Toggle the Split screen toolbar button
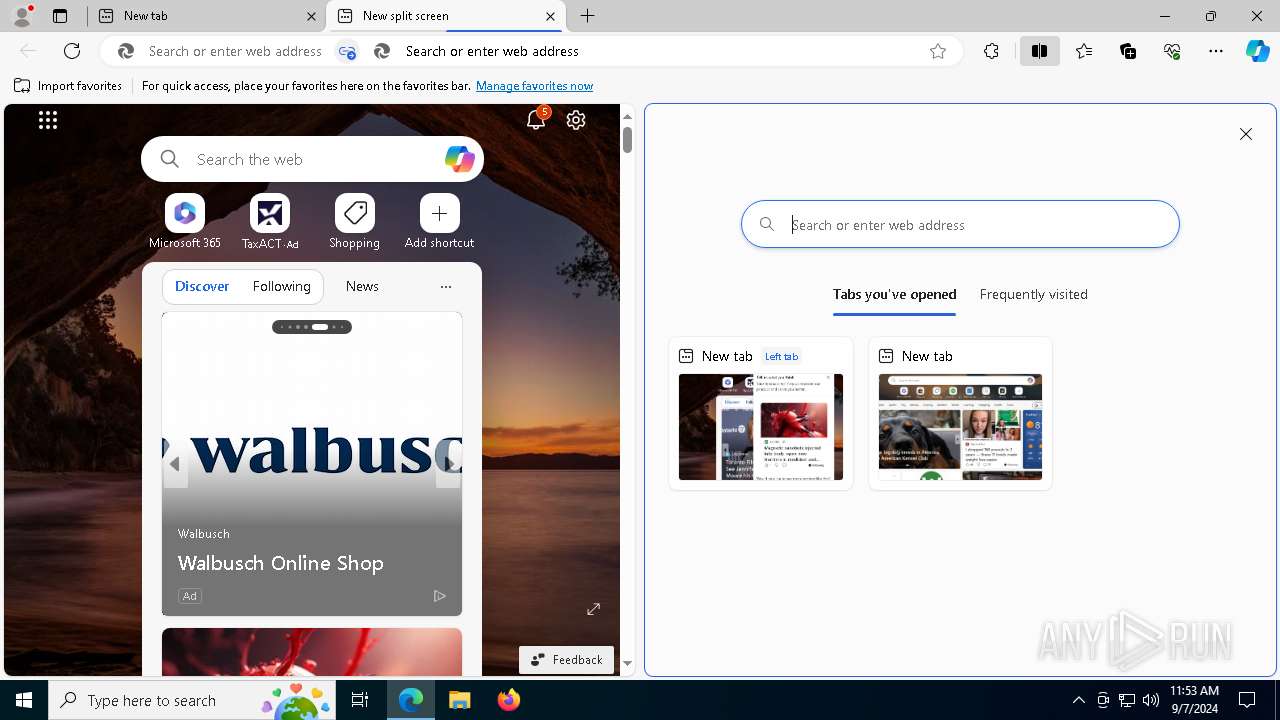Viewport: 1280px width, 720px height. 1039,51
